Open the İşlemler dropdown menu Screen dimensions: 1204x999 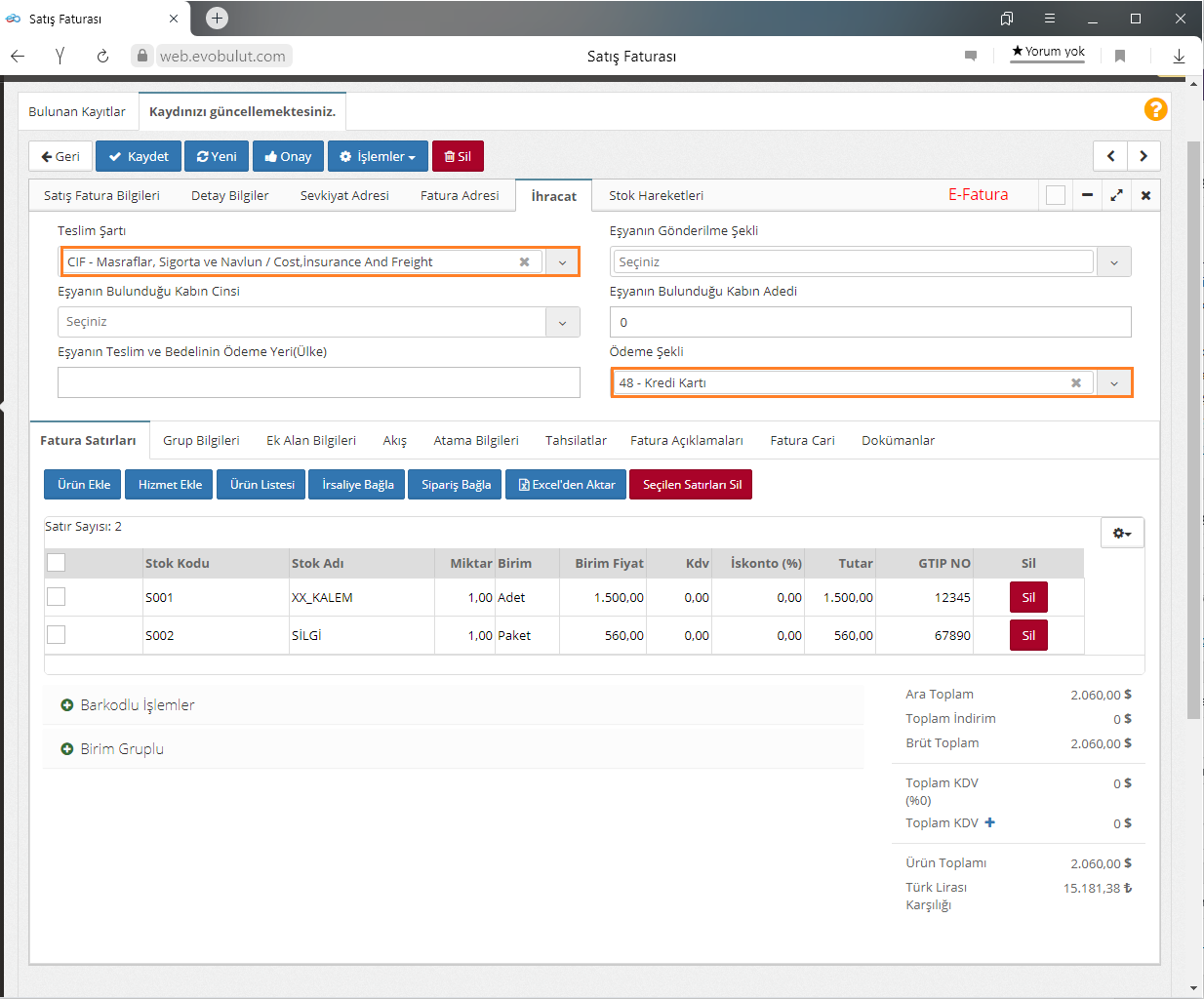coord(378,156)
